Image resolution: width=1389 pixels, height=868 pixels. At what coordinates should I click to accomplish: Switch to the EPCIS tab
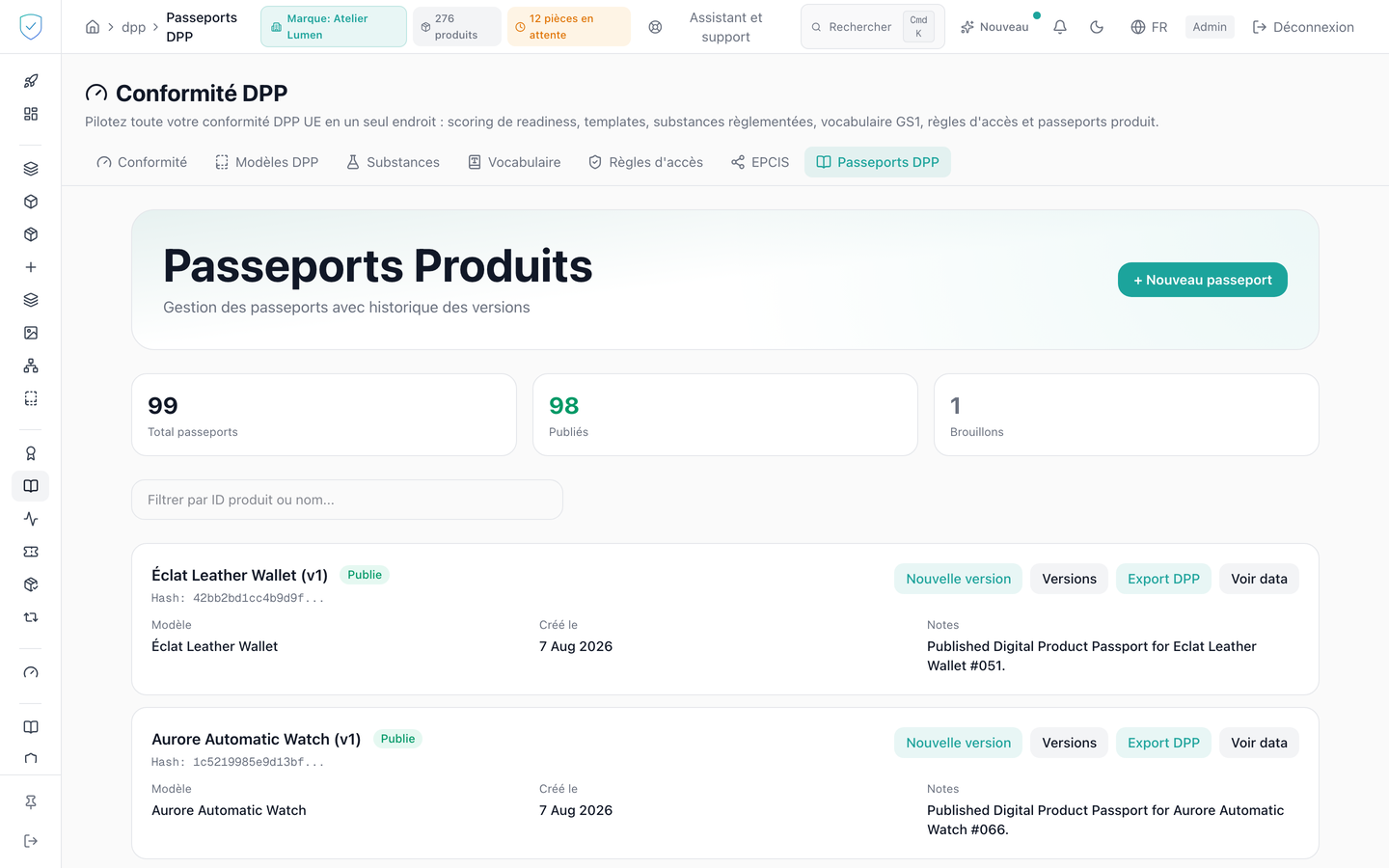click(760, 162)
